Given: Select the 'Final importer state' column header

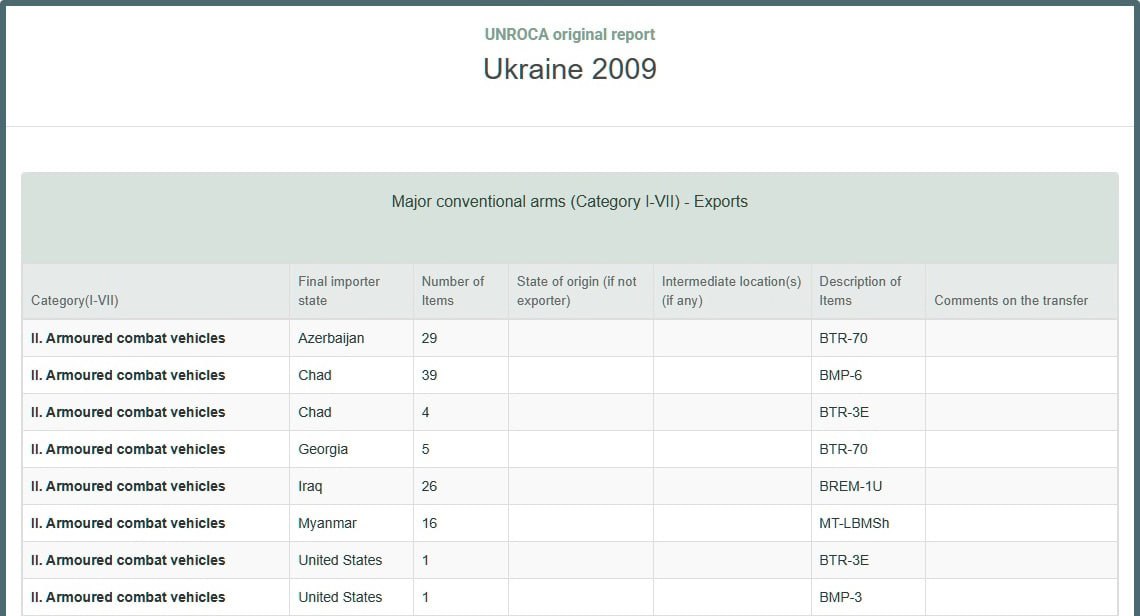Looking at the screenshot, I should 339,291.
